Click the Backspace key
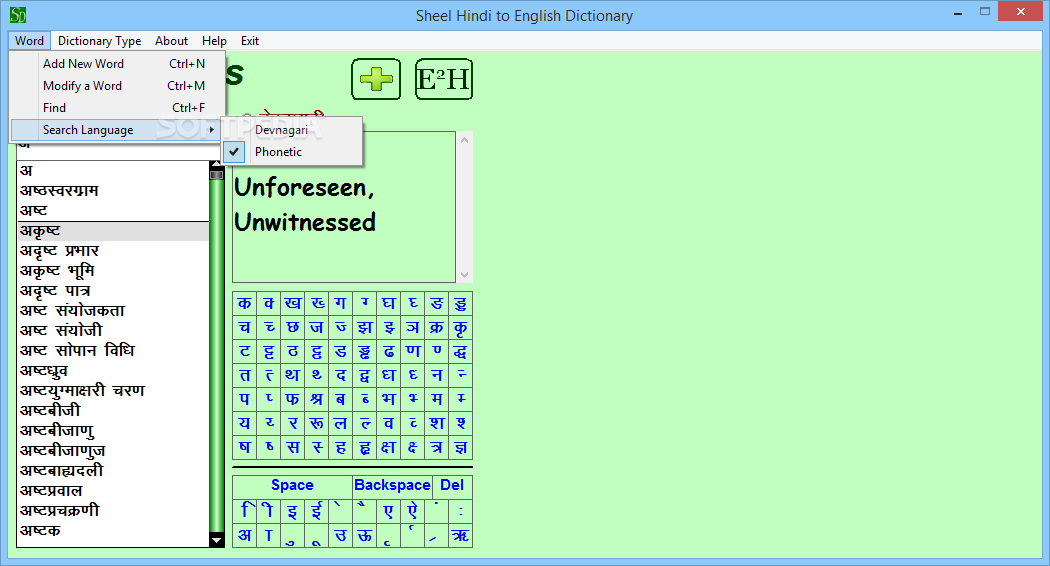Viewport: 1050px width, 566px height. 392,486
